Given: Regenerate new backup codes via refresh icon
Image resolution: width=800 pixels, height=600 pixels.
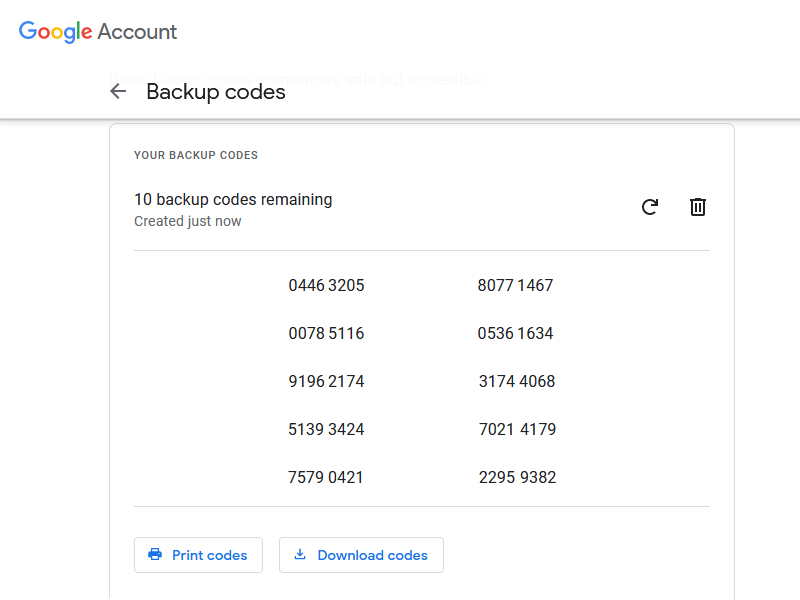Looking at the screenshot, I should tap(650, 207).
